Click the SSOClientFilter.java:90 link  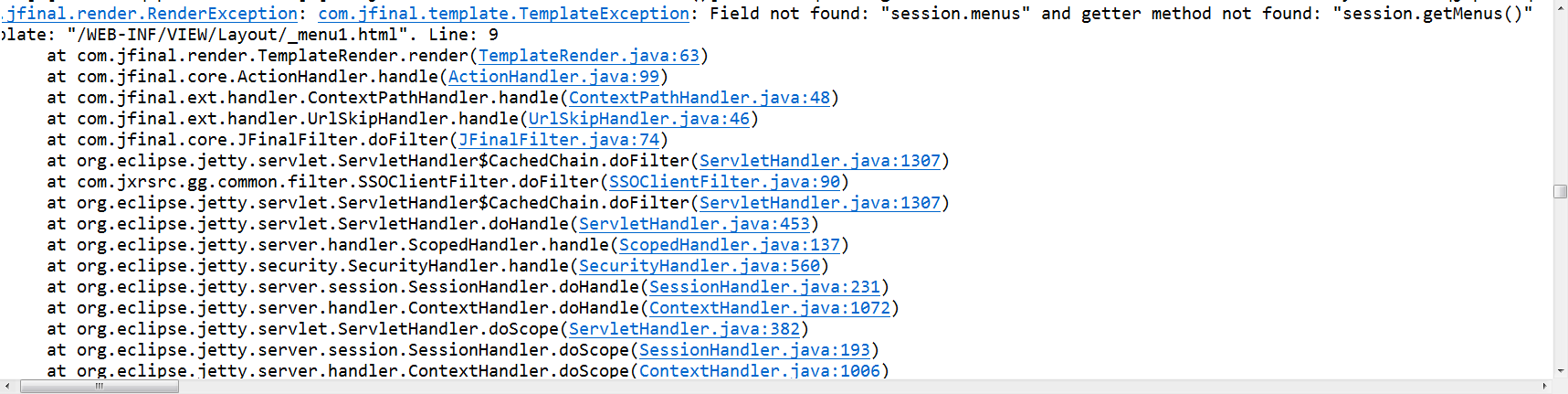(725, 182)
